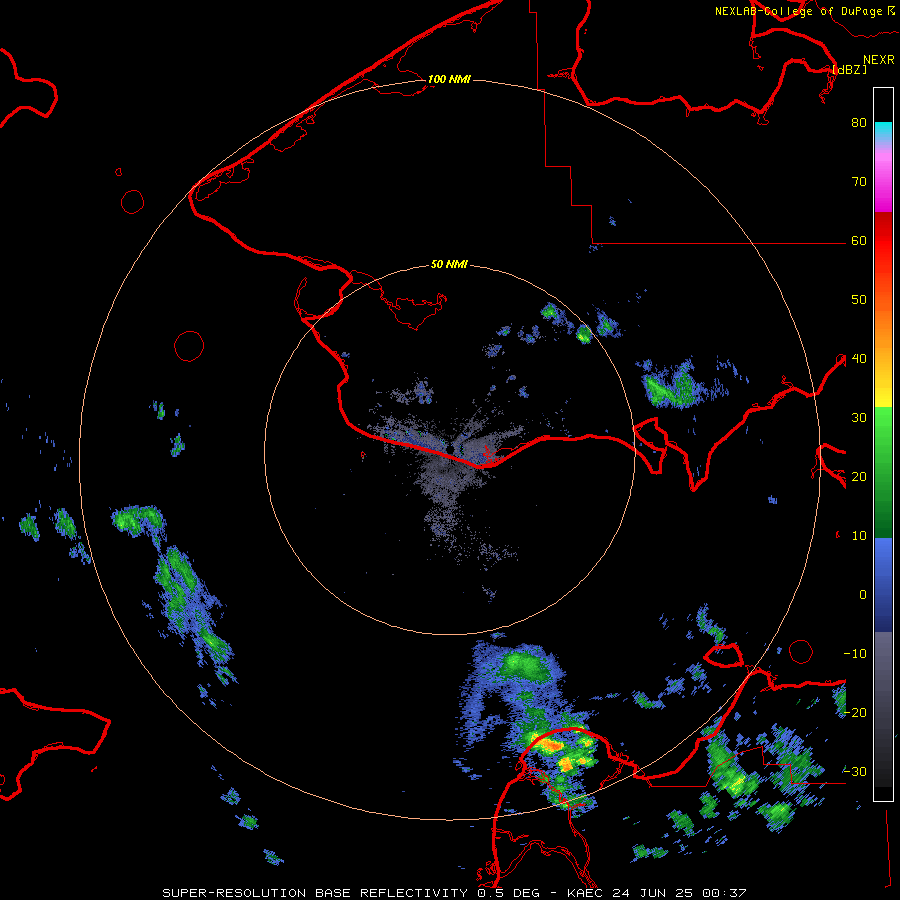Screen dimensions: 900x900
Task: Click the 20 value on dBZ scale
Action: coord(859,477)
